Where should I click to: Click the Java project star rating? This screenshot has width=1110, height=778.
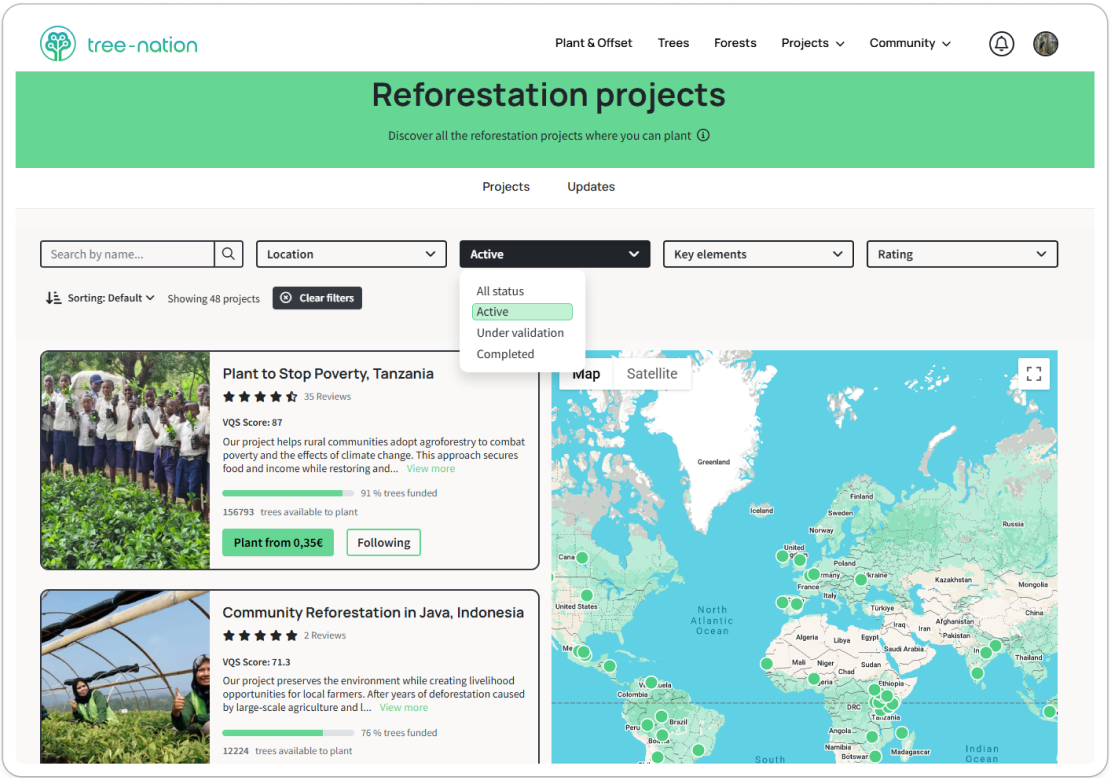click(260, 636)
